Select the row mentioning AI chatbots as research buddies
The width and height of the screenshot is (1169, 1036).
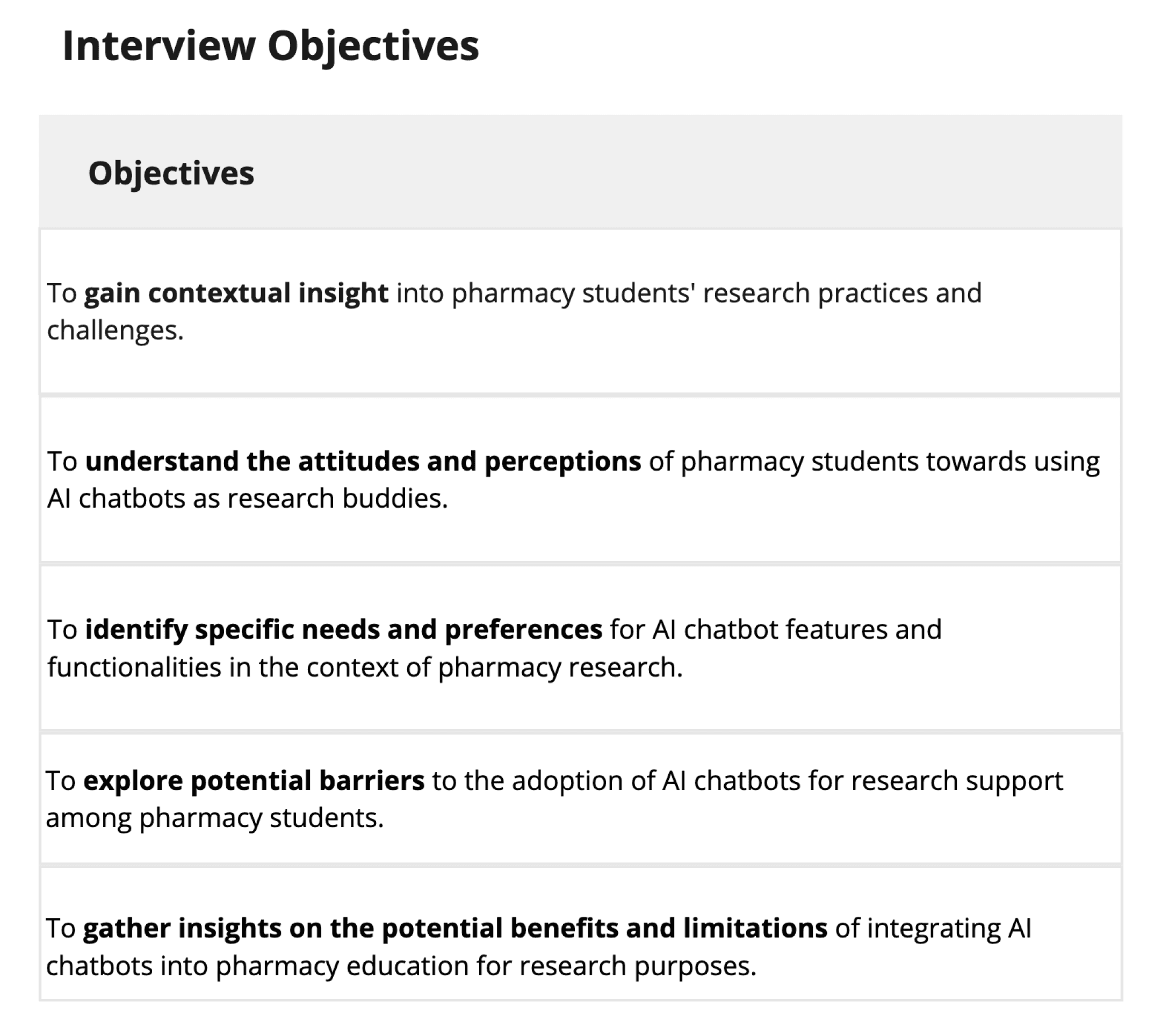coord(581,479)
